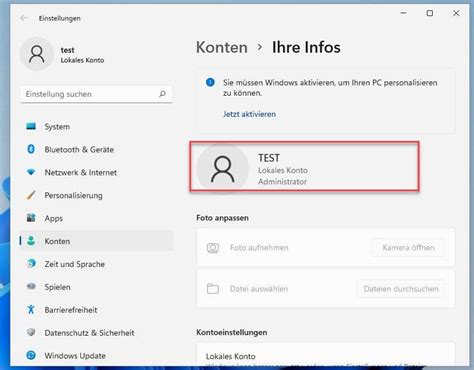Viewport: 474px width, 370px height.
Task: Click the folder icon beside Datei auswählen
Action: click(213, 289)
